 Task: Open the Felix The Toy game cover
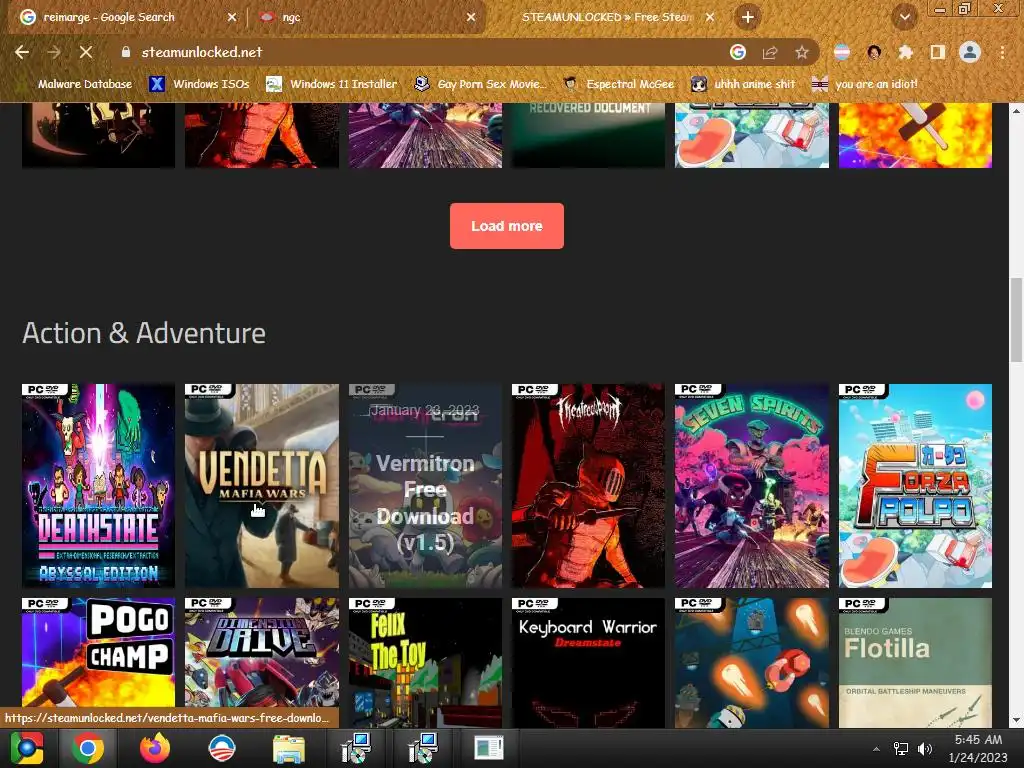[x=425, y=662]
